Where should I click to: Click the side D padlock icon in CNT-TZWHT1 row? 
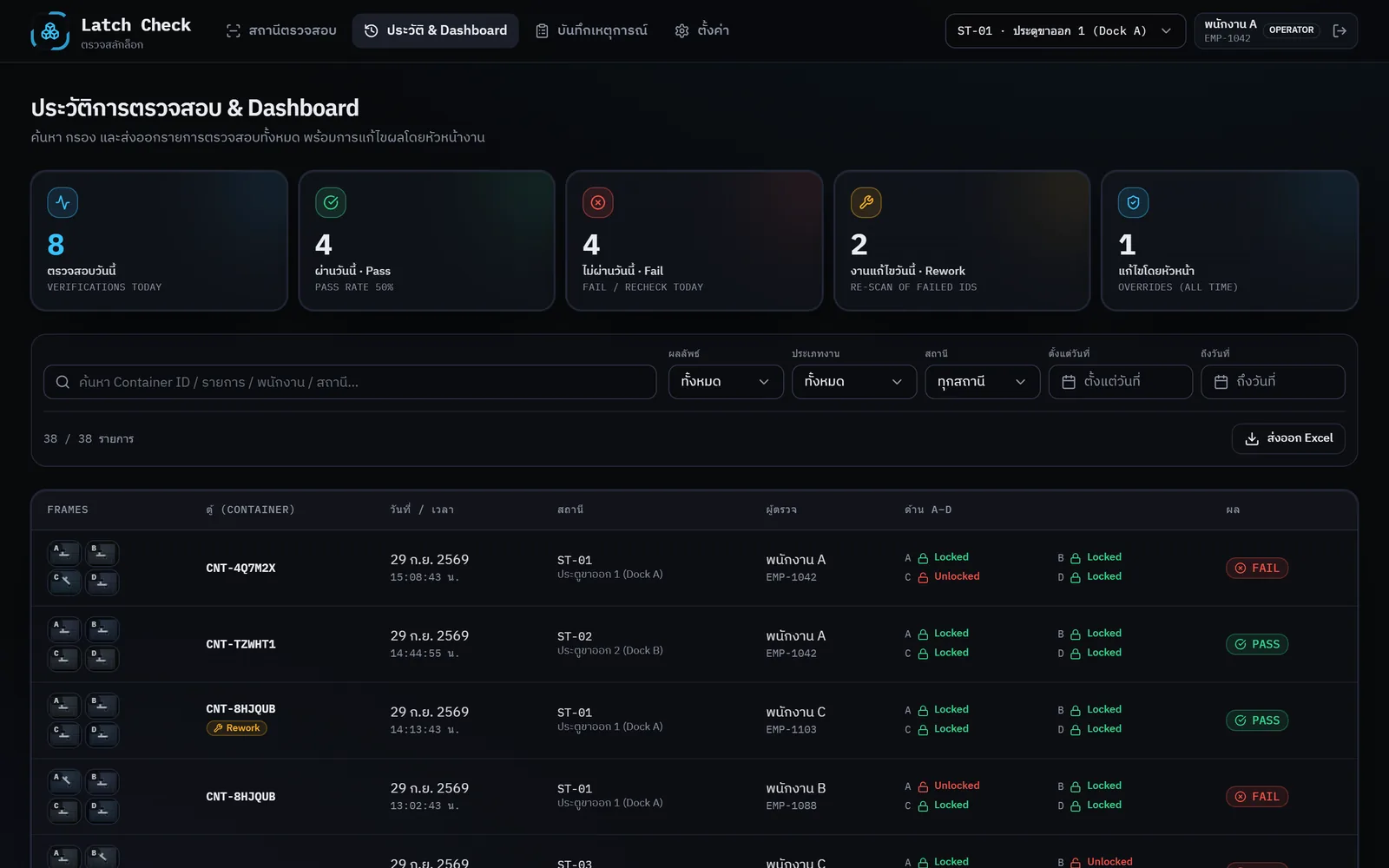click(1076, 654)
